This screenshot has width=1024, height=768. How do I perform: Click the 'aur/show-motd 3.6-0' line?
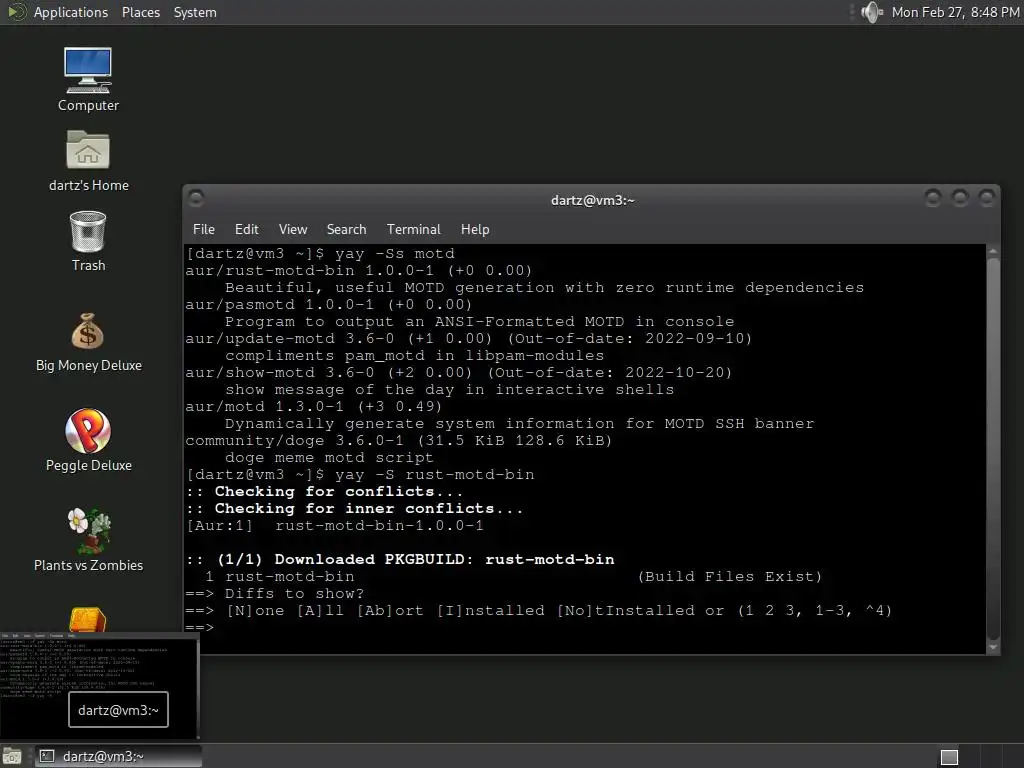coord(459,372)
